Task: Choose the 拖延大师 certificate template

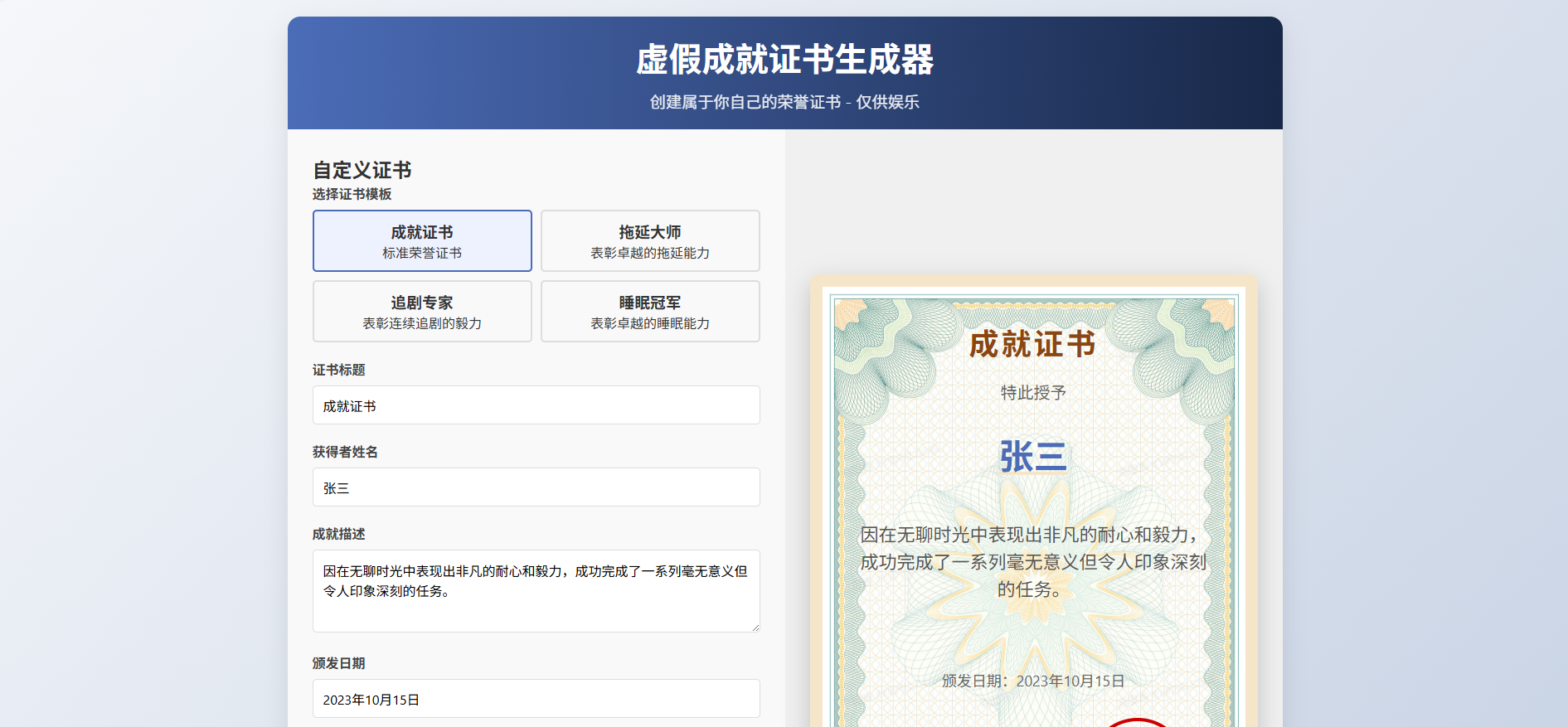Action: pos(650,240)
